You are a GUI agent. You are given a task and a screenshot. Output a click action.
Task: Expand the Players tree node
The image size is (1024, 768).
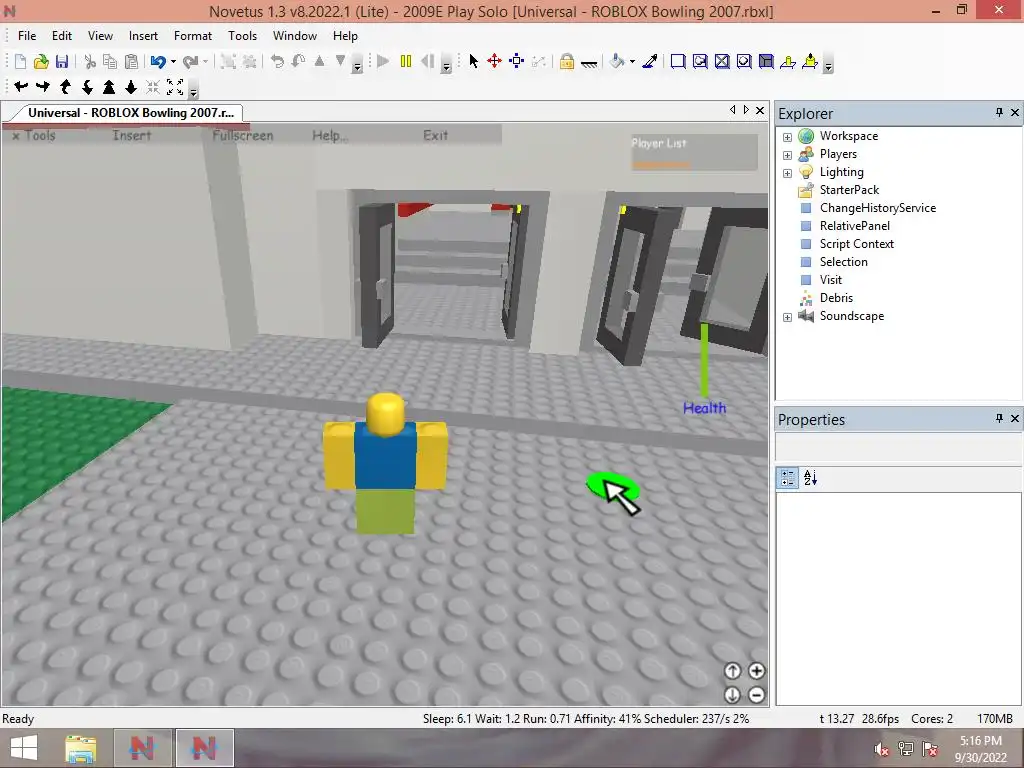(x=787, y=155)
